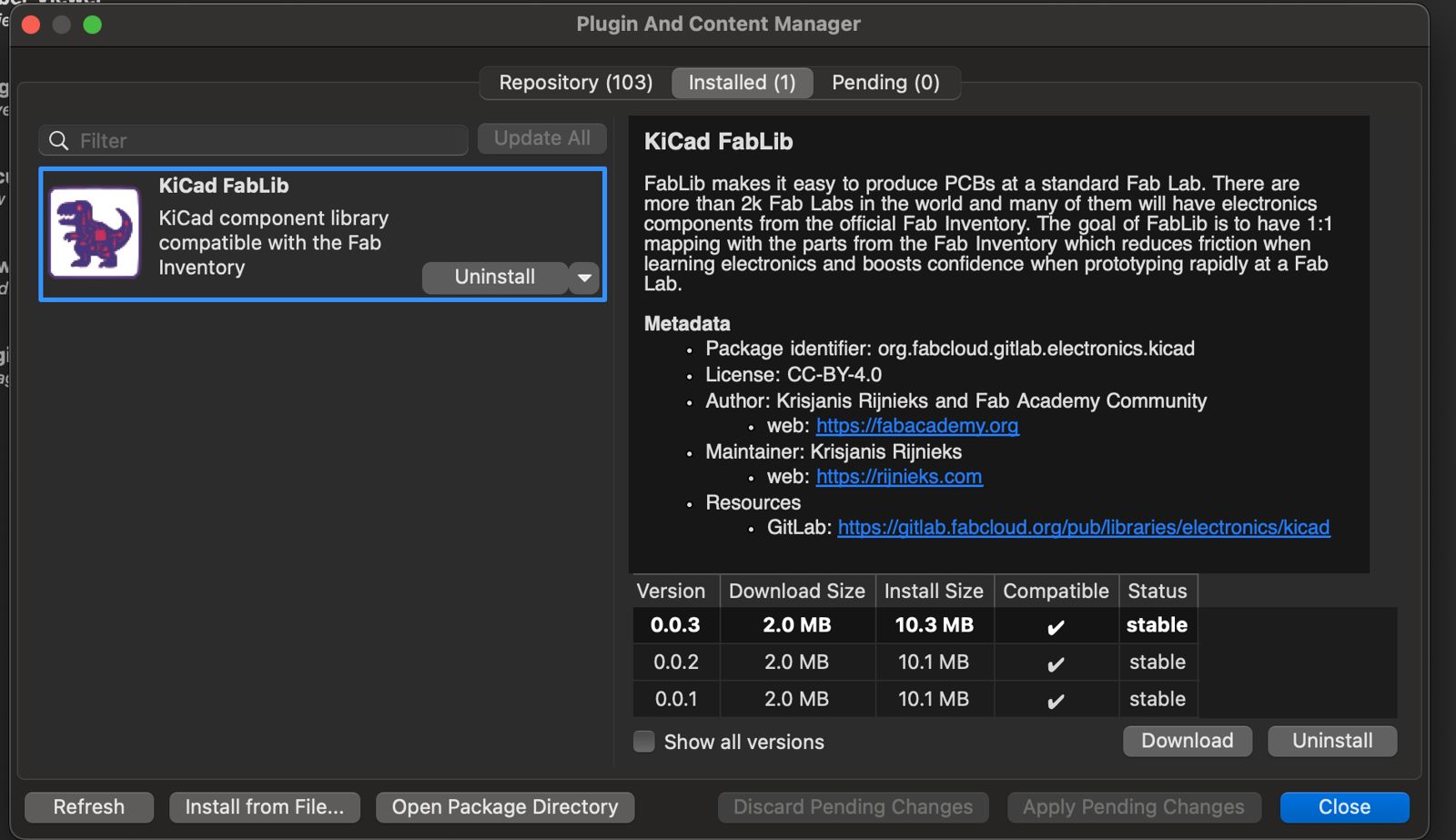Uninstall KiCad FabLib from the package list
Image resolution: width=1456 pixels, height=840 pixels.
point(495,278)
